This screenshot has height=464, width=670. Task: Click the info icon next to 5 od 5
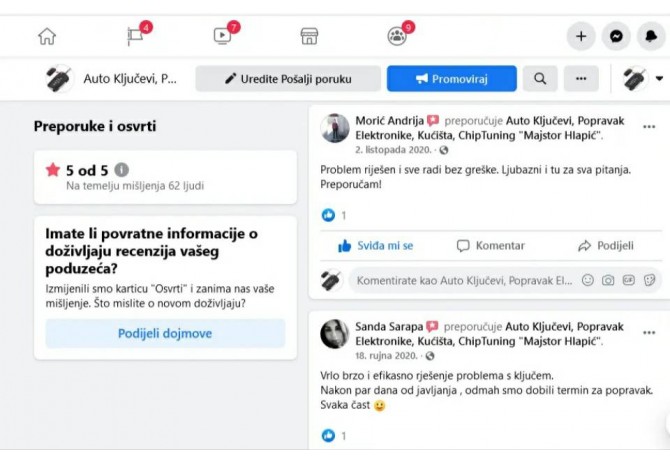[121, 170]
